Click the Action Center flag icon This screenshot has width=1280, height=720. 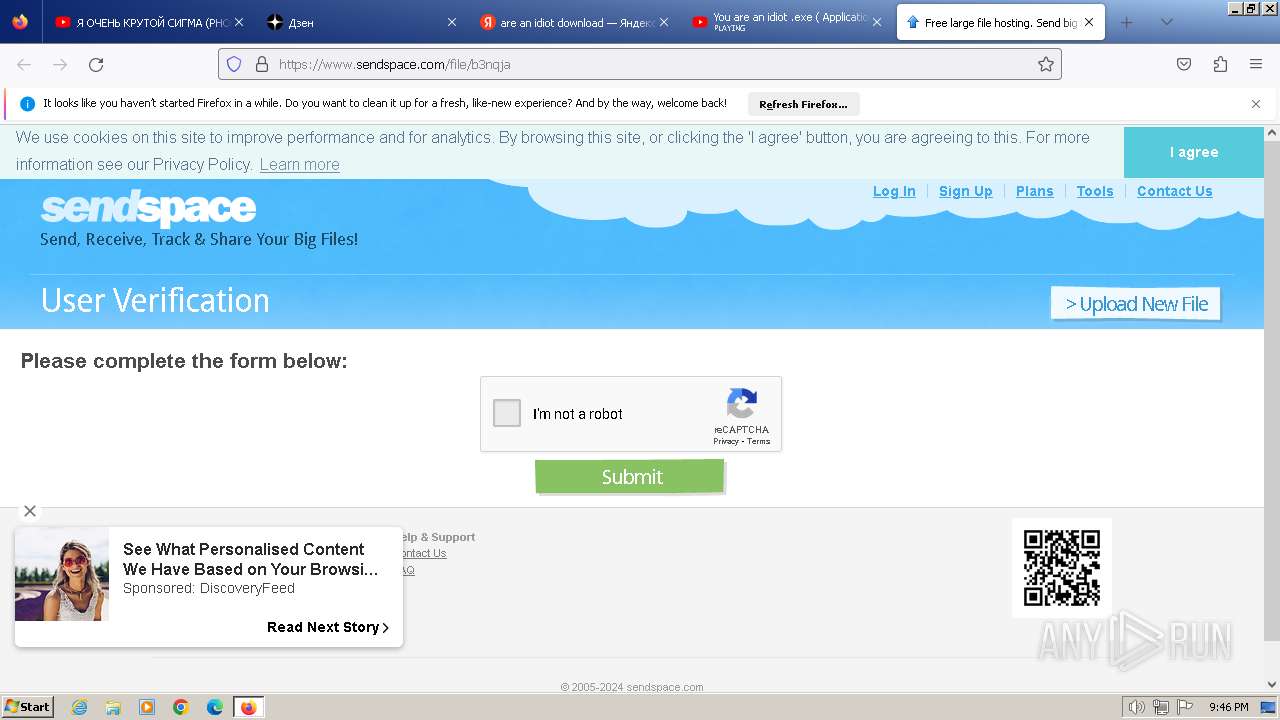[x=1185, y=707]
